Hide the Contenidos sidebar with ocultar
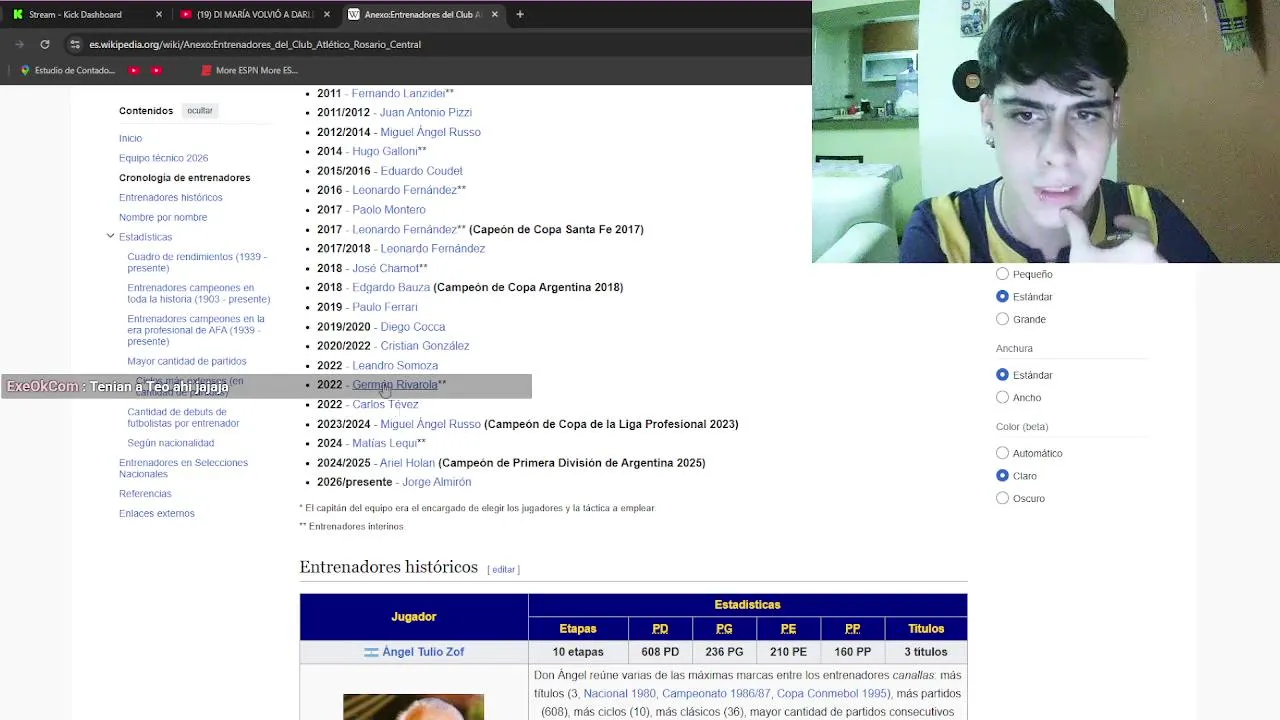1280x720 pixels. click(x=200, y=110)
